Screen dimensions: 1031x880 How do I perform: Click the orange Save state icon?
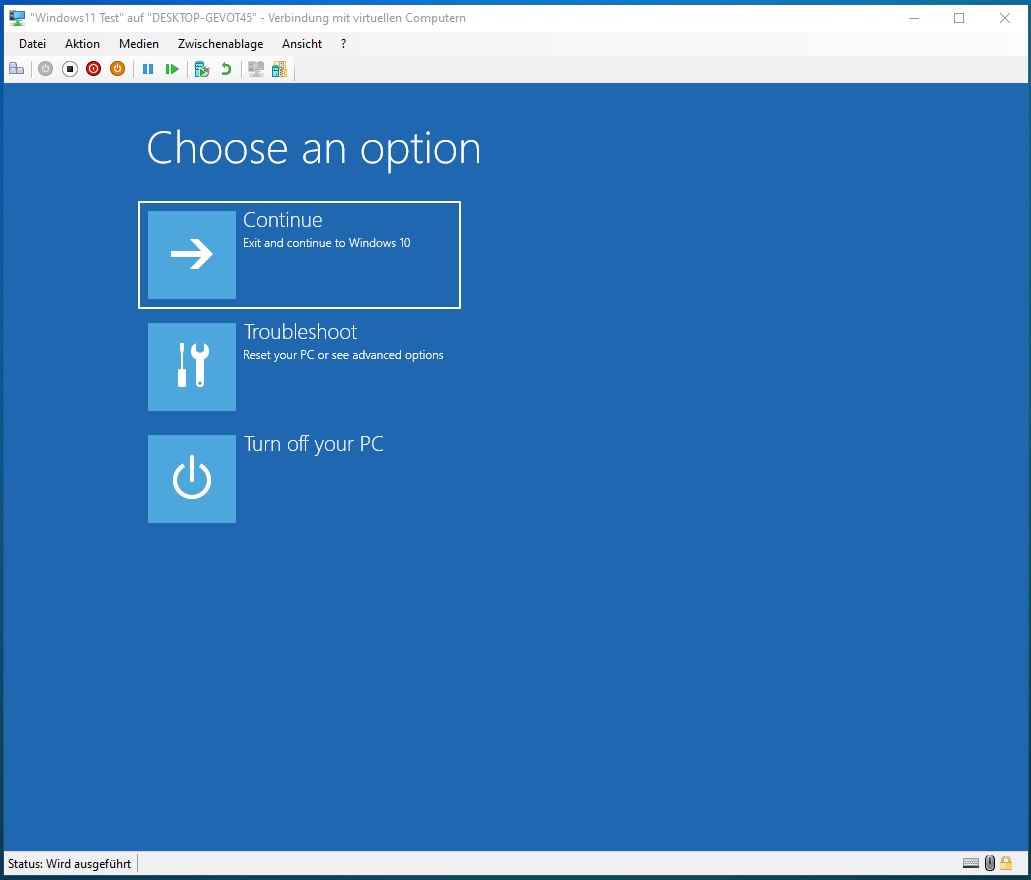click(x=117, y=69)
